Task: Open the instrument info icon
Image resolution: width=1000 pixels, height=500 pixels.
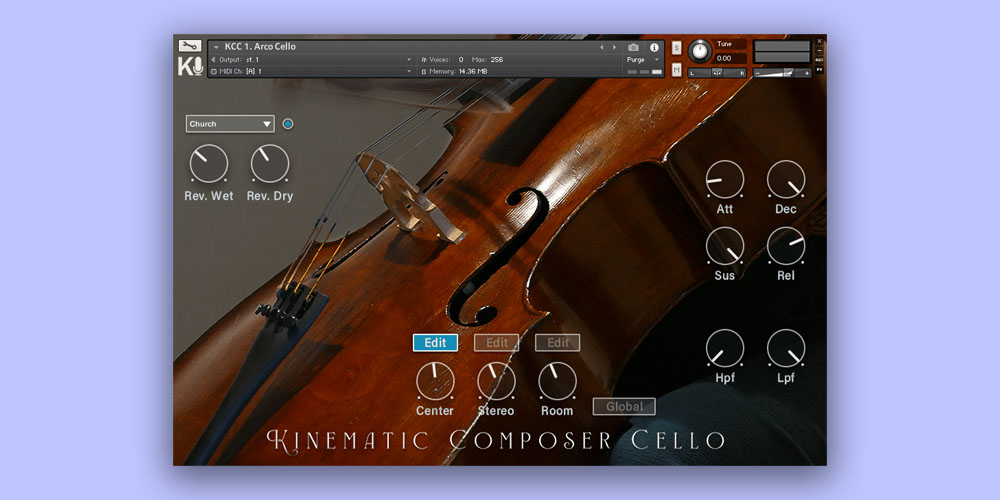Action: (x=655, y=47)
